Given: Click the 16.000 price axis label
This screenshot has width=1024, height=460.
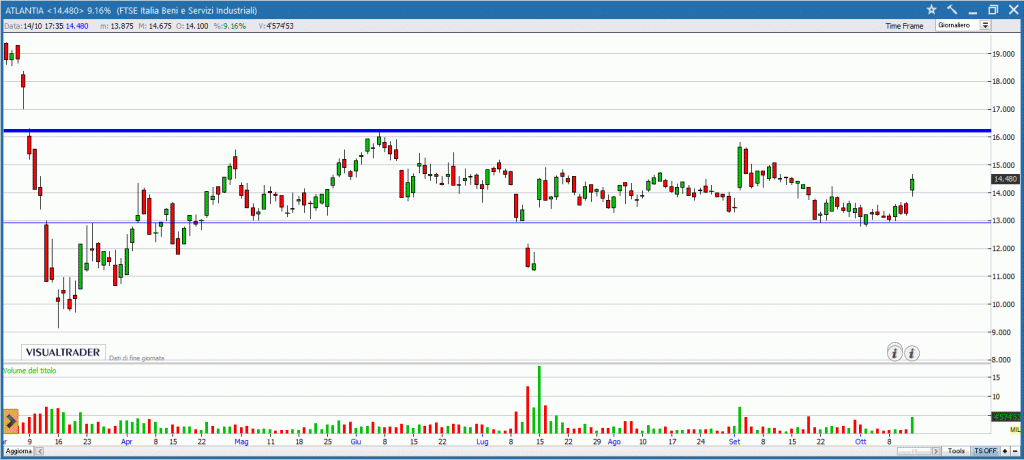Looking at the screenshot, I should [x=1004, y=137].
